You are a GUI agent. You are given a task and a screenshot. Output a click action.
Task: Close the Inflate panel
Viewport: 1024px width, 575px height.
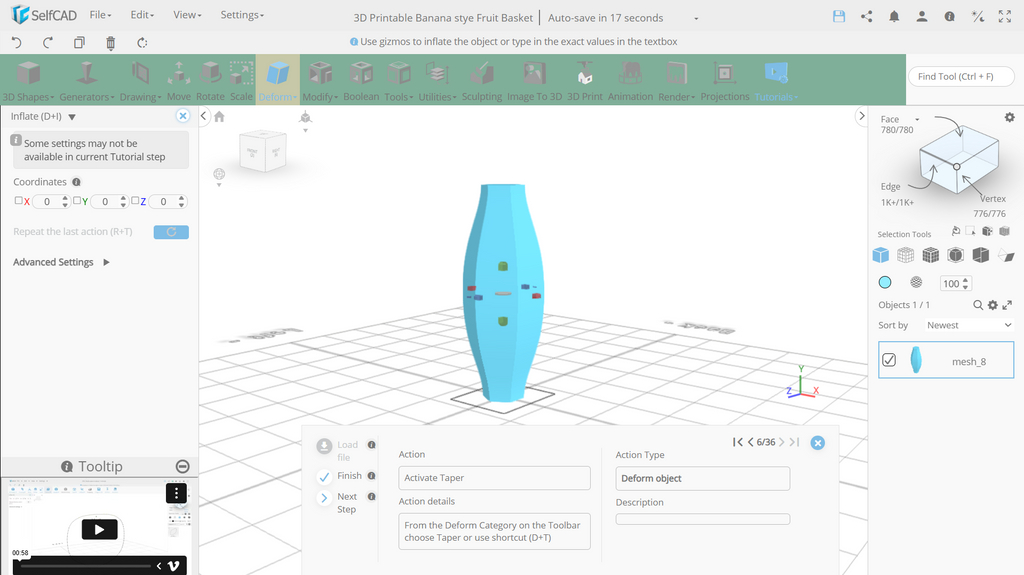point(183,116)
